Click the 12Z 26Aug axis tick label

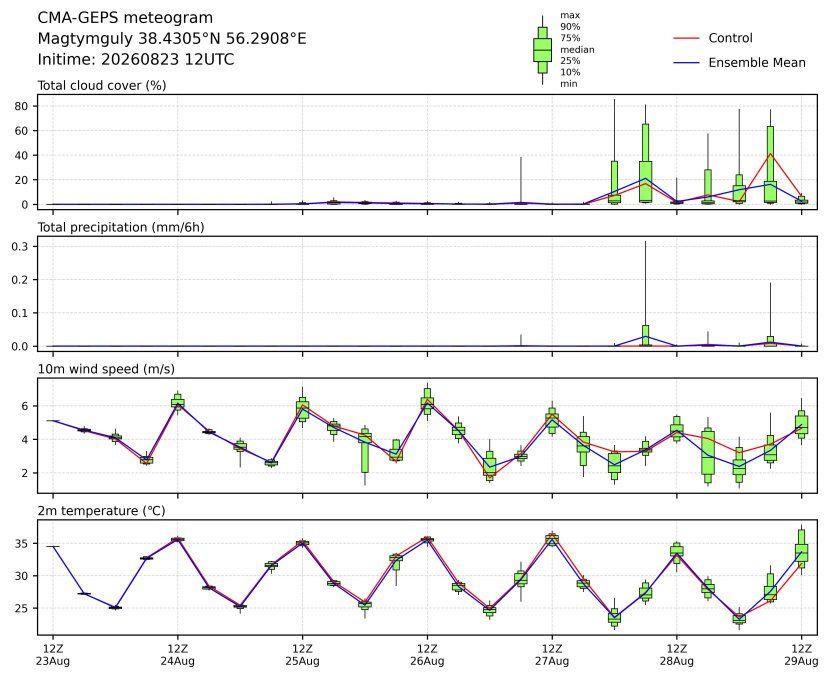[x=427, y=655]
